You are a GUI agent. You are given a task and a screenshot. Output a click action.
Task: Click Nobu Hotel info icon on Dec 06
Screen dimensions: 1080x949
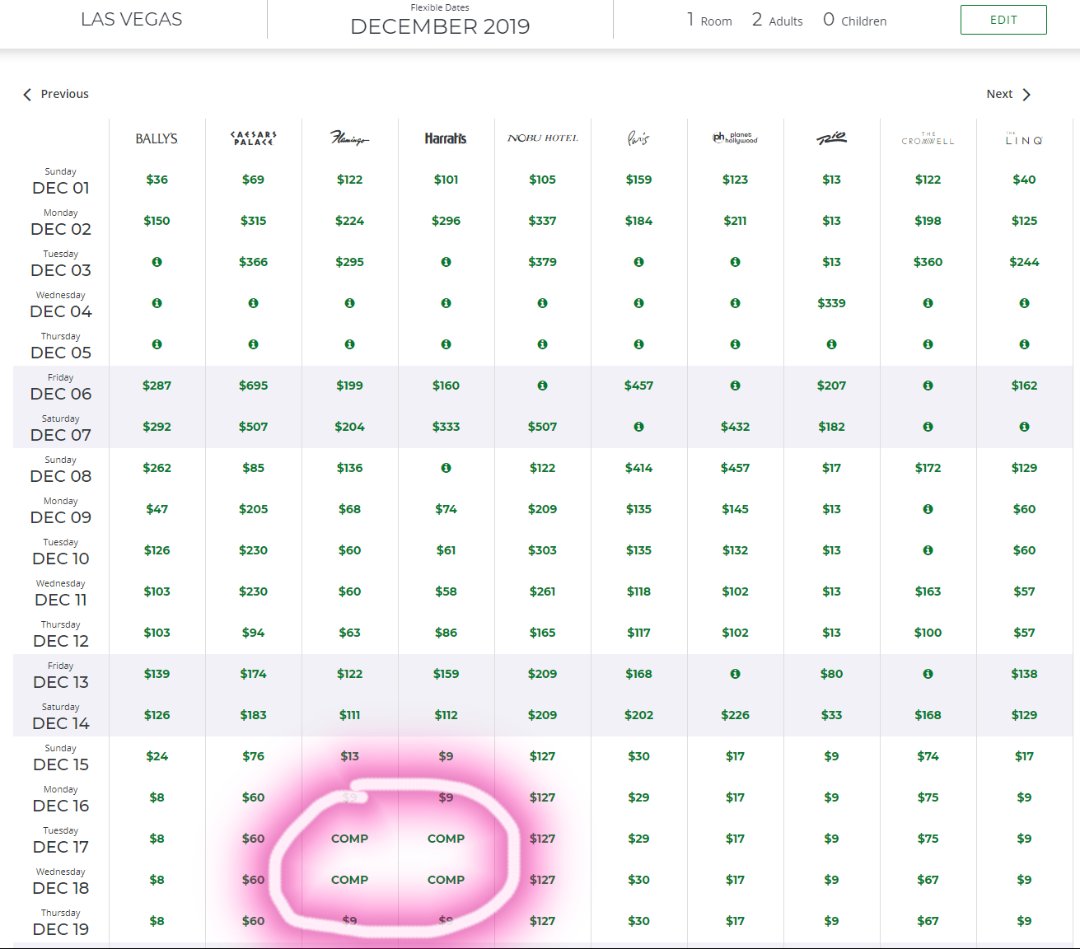(542, 385)
